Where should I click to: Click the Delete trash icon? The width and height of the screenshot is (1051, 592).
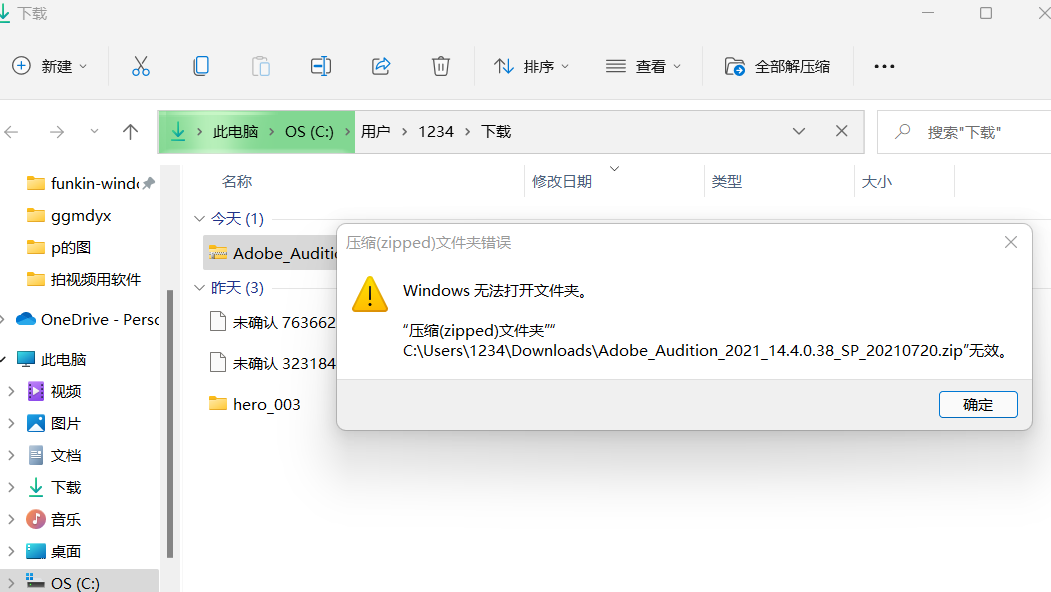(x=440, y=66)
